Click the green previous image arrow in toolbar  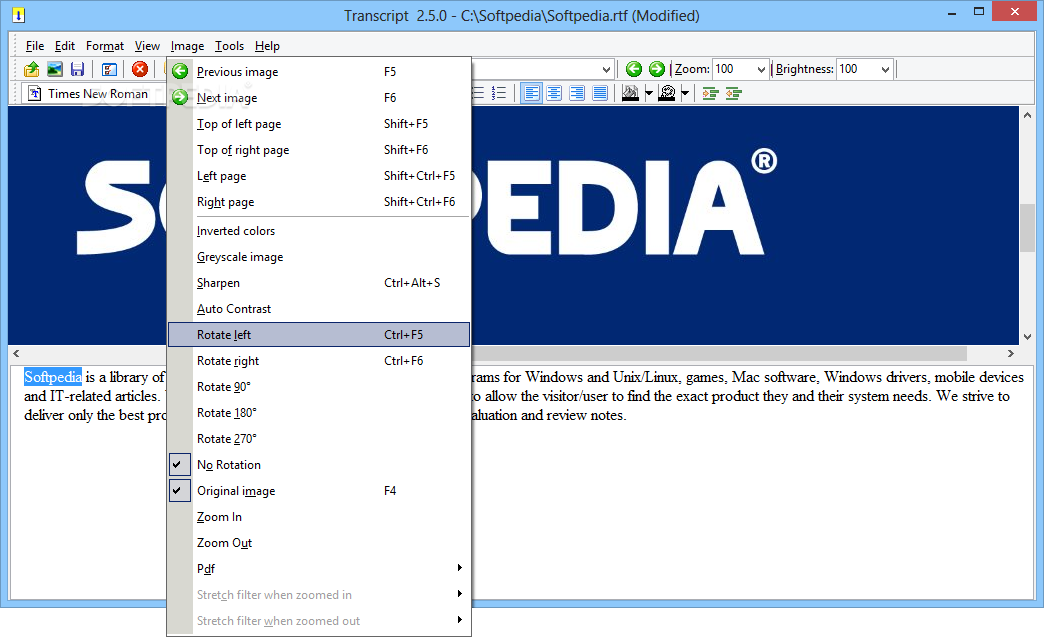[x=634, y=69]
